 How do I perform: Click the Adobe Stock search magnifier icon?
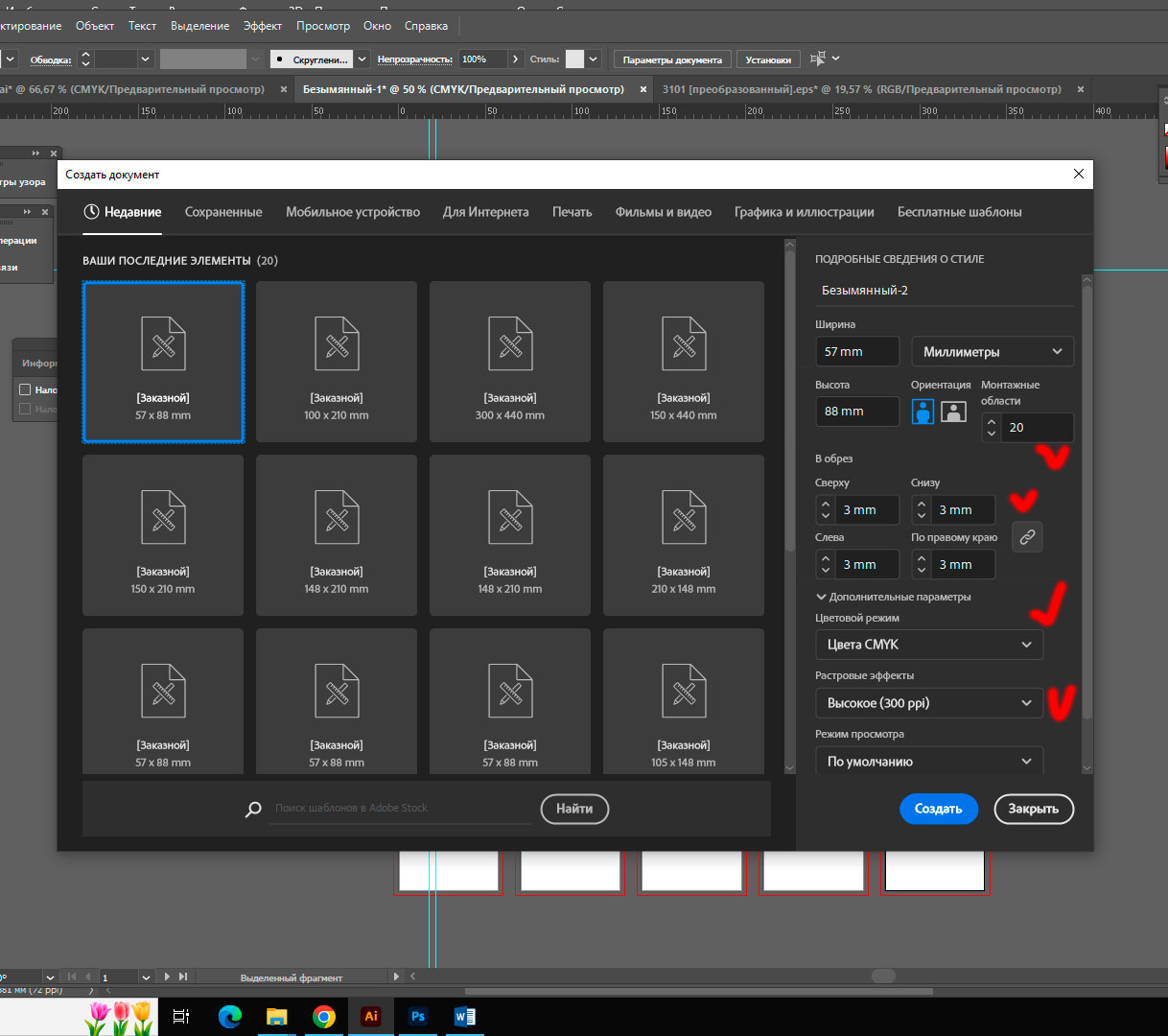point(253,809)
